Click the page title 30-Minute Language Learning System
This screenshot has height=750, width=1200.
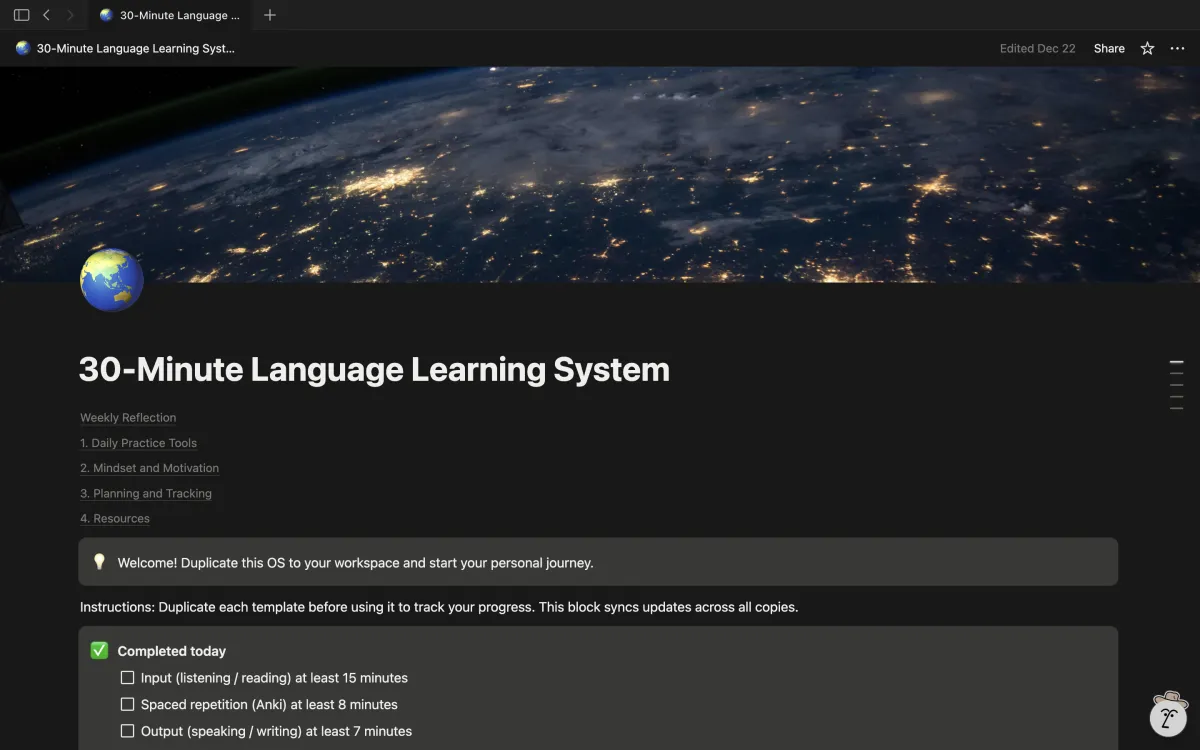[374, 369]
